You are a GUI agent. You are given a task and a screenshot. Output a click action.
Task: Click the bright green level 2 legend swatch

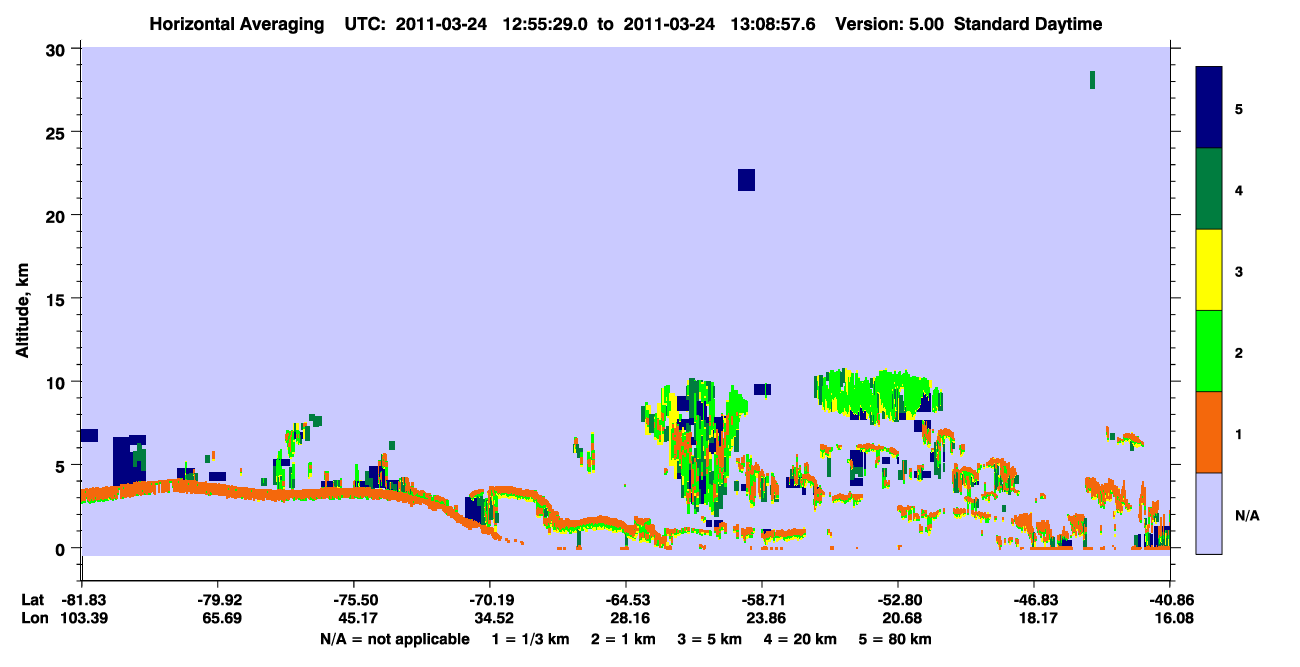click(1209, 351)
